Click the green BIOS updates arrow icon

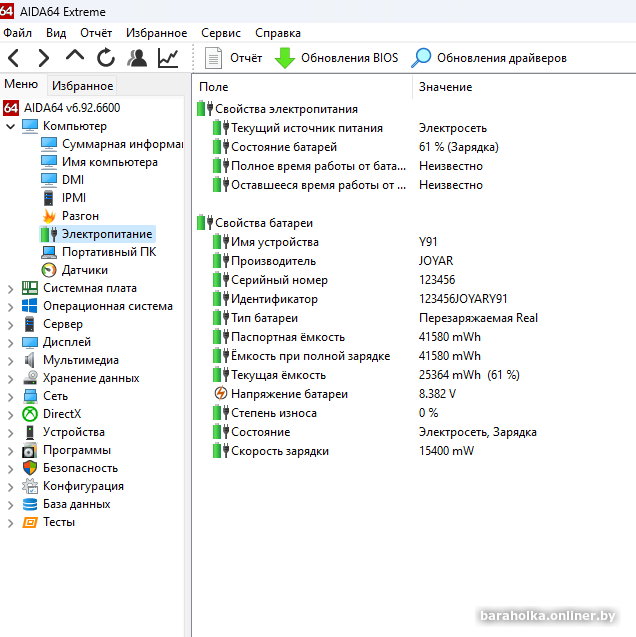(x=285, y=58)
